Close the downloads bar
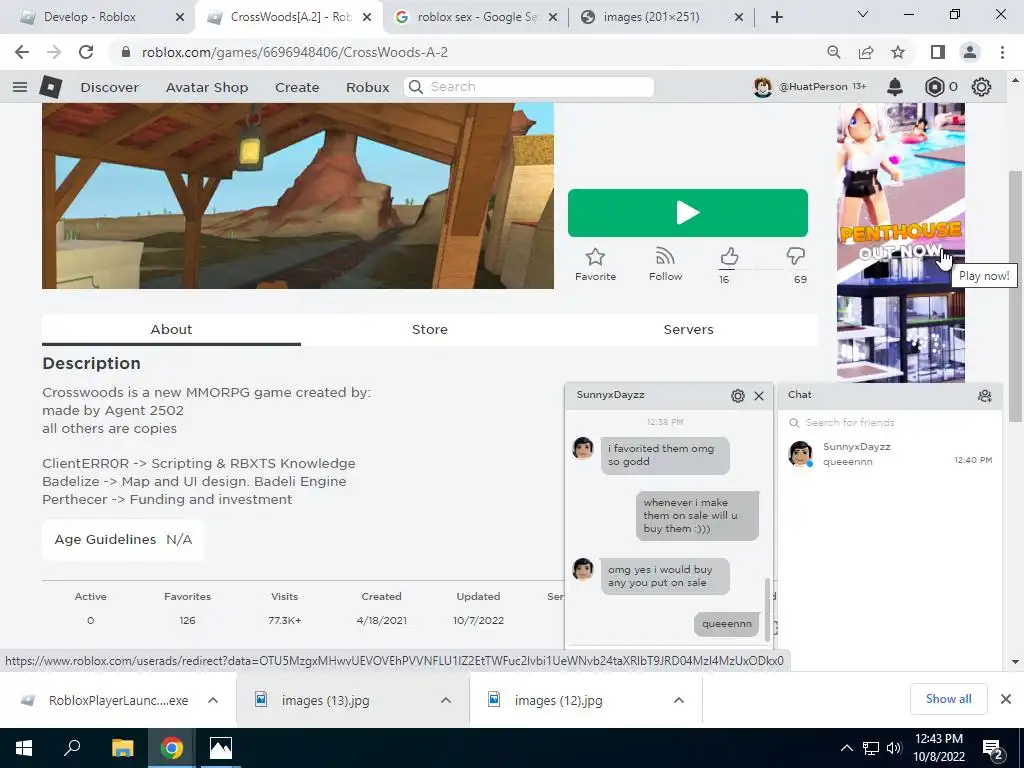This screenshot has width=1024, height=768. tap(1006, 699)
